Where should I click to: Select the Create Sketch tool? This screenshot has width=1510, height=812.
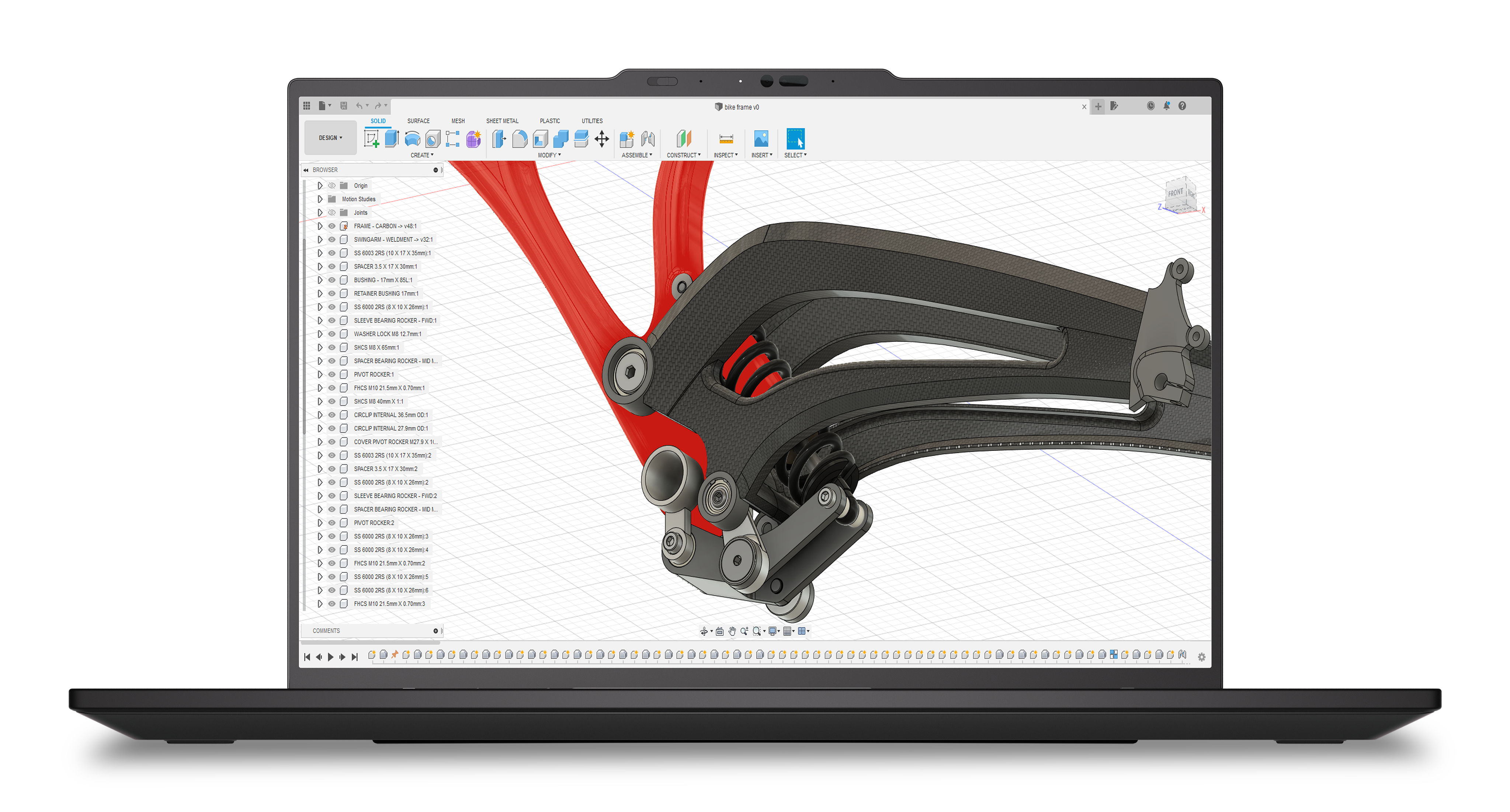coord(372,139)
